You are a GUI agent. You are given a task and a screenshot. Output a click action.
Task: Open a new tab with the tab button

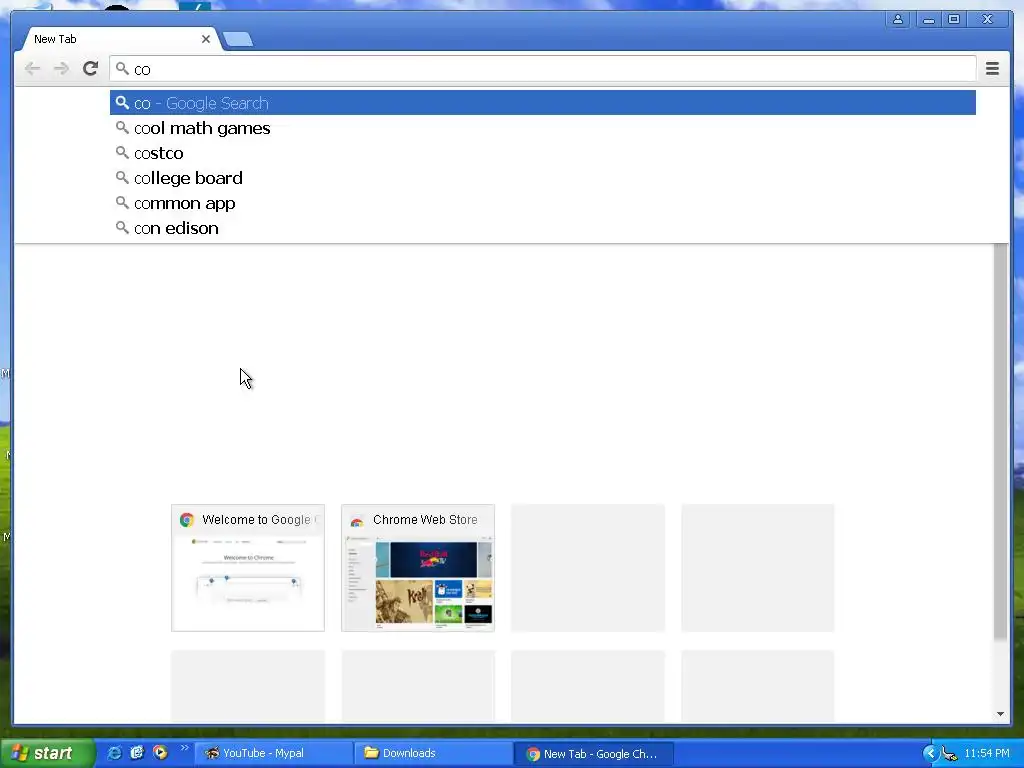pyautogui.click(x=238, y=40)
